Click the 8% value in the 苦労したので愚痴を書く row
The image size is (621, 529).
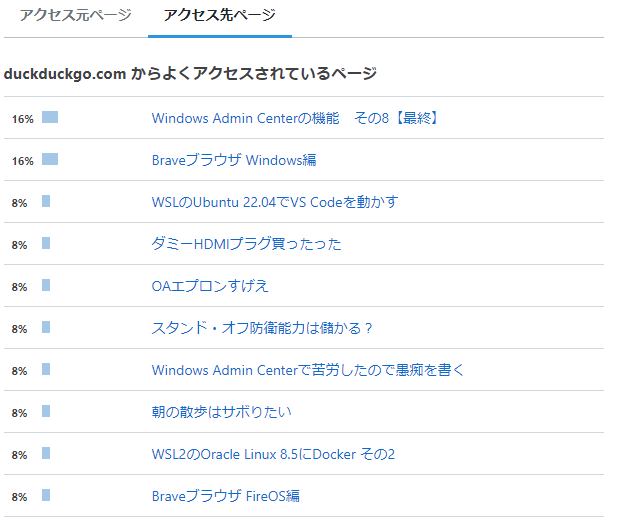coord(19,371)
